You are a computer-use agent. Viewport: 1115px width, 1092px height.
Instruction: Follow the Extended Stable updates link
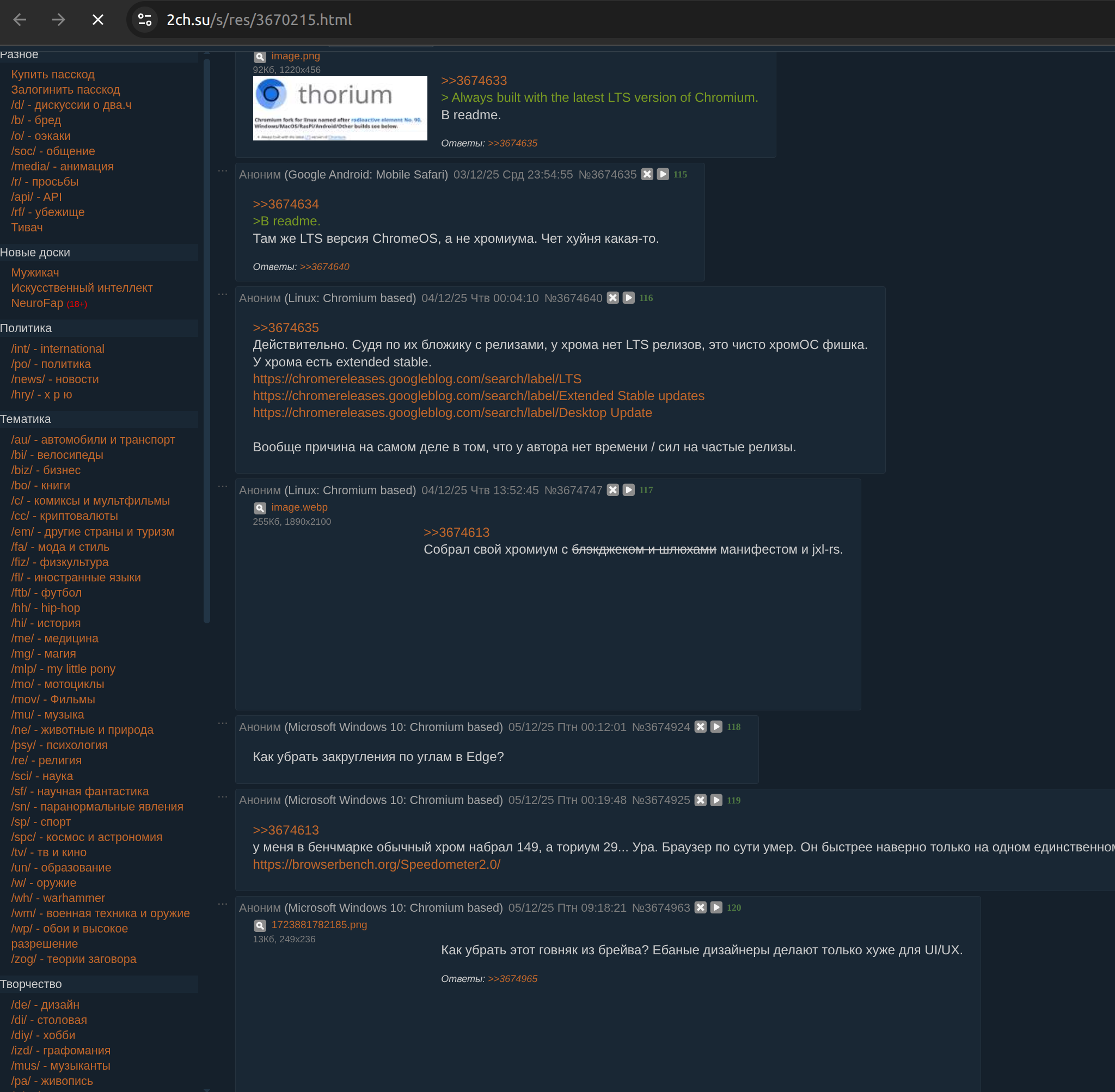click(x=479, y=396)
